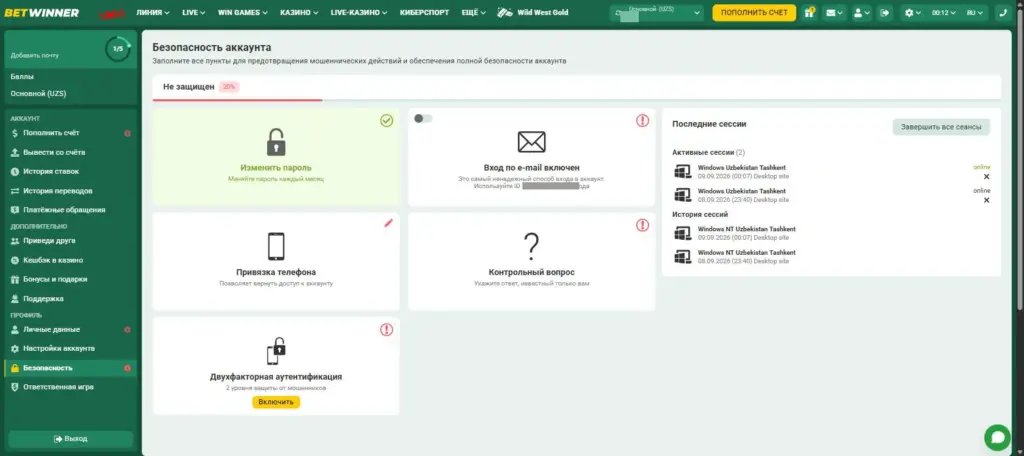Open the settings gear dropdown in header

click(x=912, y=12)
